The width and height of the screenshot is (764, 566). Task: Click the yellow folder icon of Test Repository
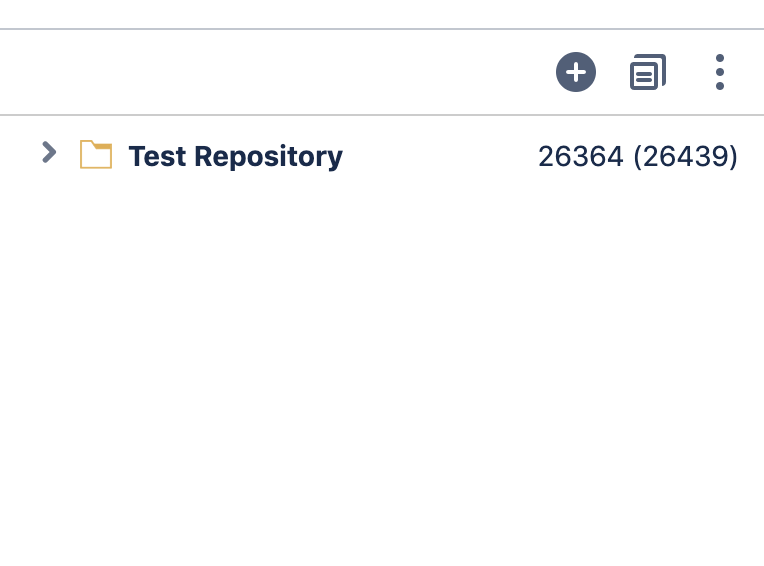pos(96,154)
